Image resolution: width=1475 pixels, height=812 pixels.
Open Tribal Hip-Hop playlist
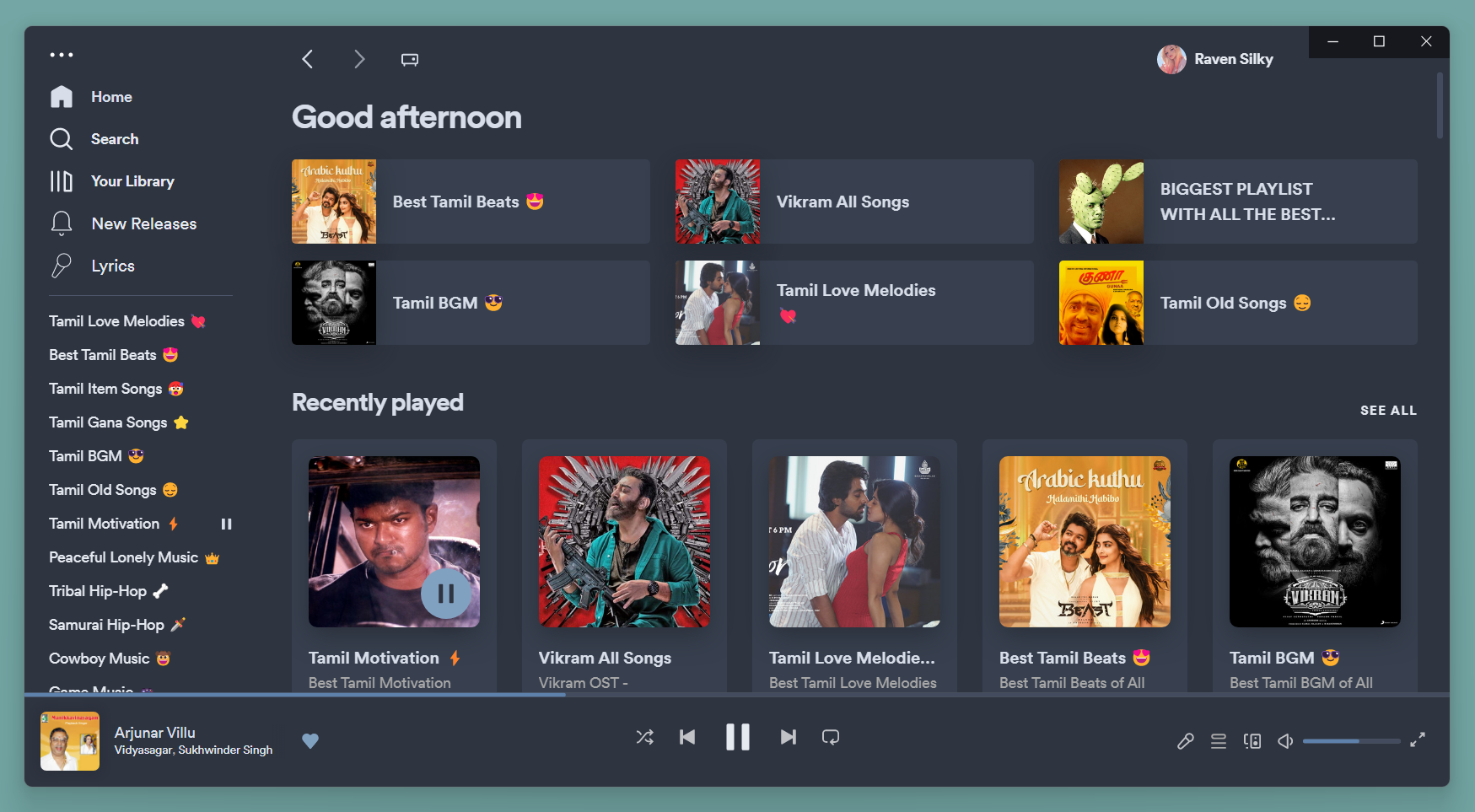click(x=109, y=591)
